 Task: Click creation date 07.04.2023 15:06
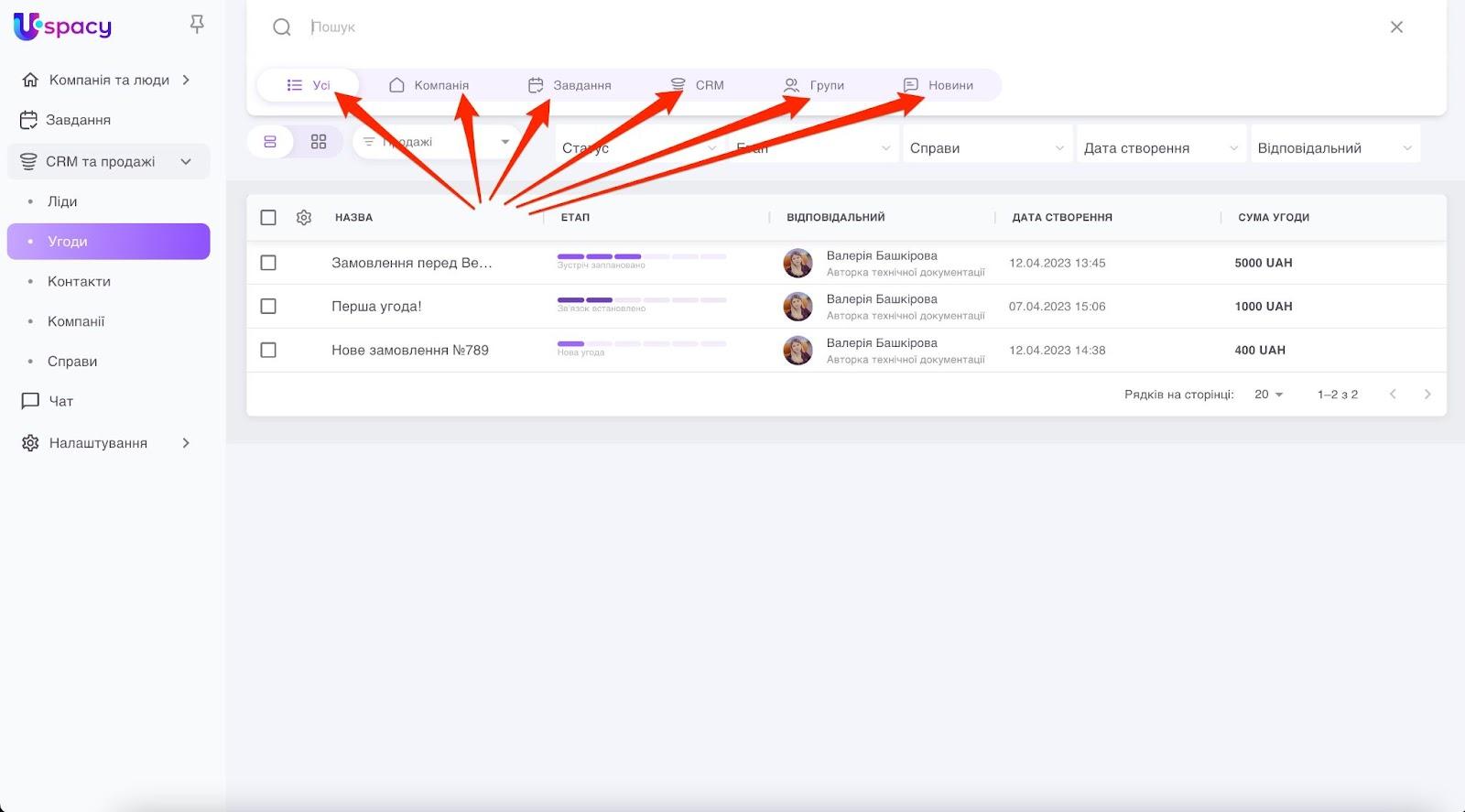pyautogui.click(x=1058, y=307)
